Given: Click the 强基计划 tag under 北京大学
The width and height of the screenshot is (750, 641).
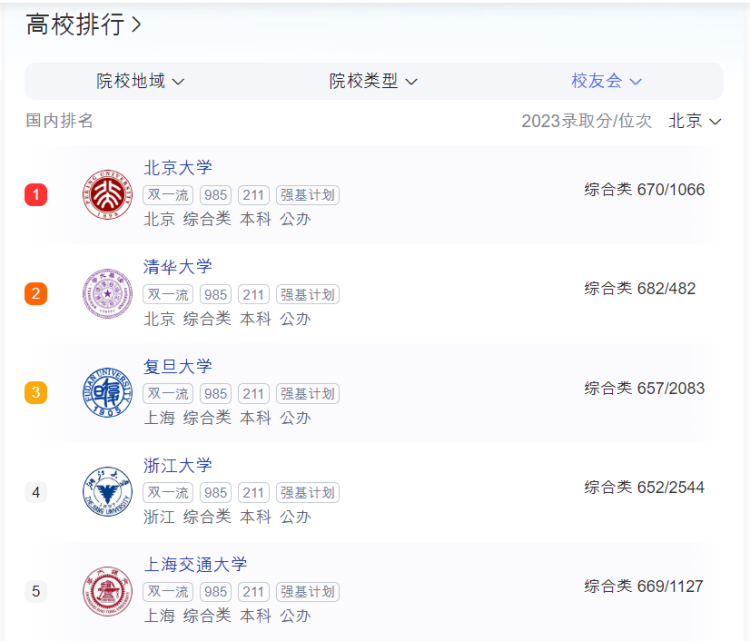Looking at the screenshot, I should (x=308, y=195).
